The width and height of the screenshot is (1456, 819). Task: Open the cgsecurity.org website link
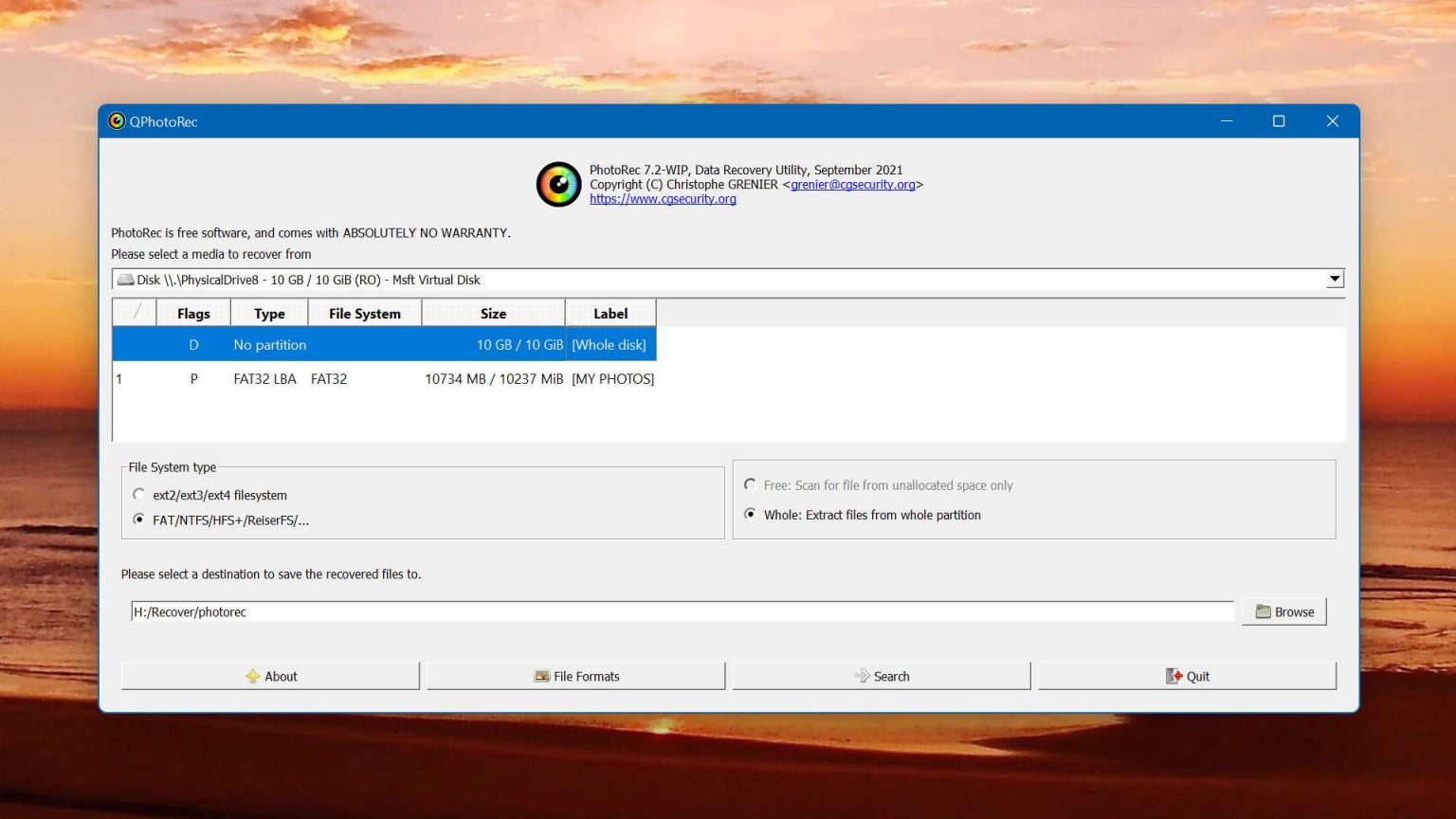point(663,199)
